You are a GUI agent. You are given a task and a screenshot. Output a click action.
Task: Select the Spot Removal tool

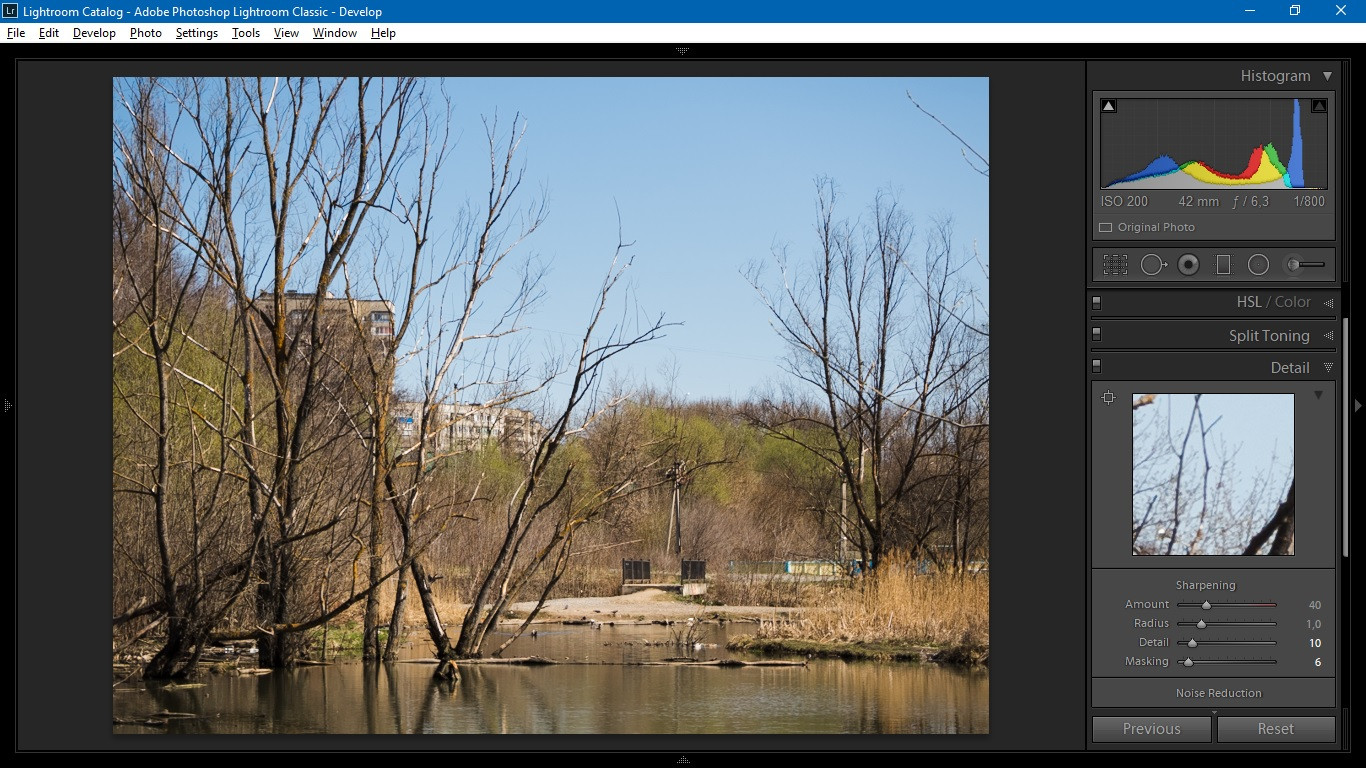[1154, 264]
